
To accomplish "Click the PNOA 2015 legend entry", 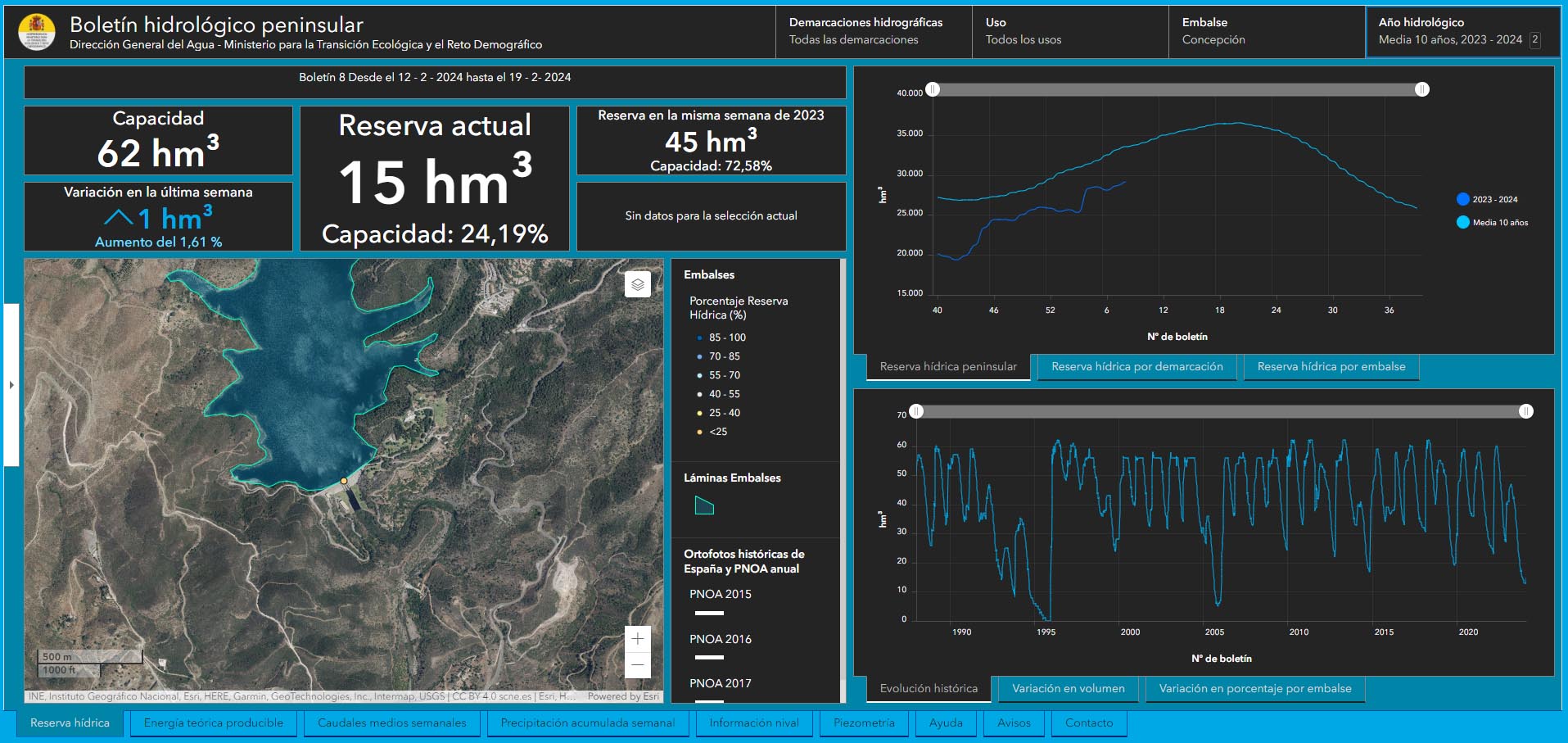I will click(x=720, y=594).
